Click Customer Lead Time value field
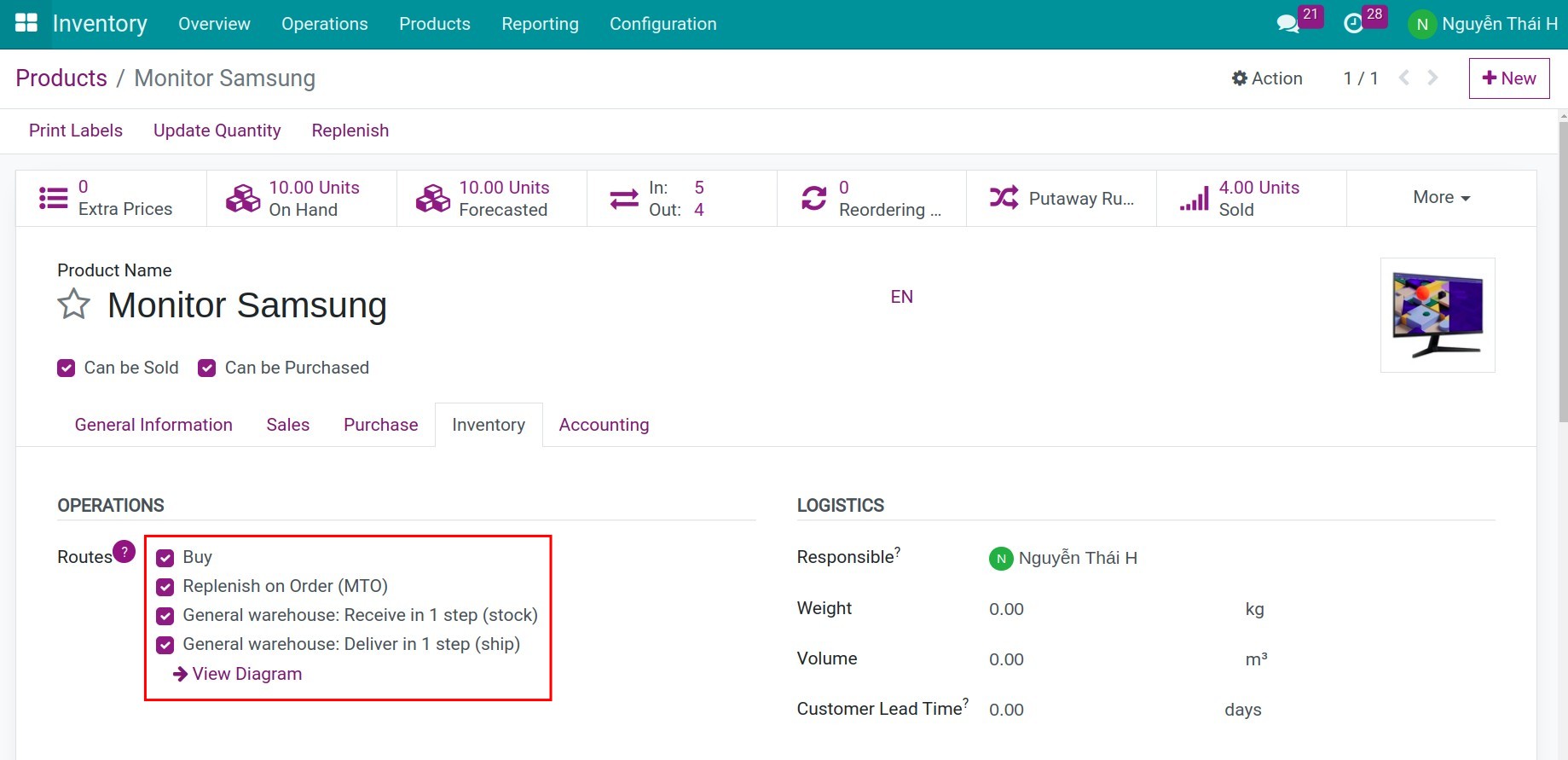1568x760 pixels. (1100, 710)
